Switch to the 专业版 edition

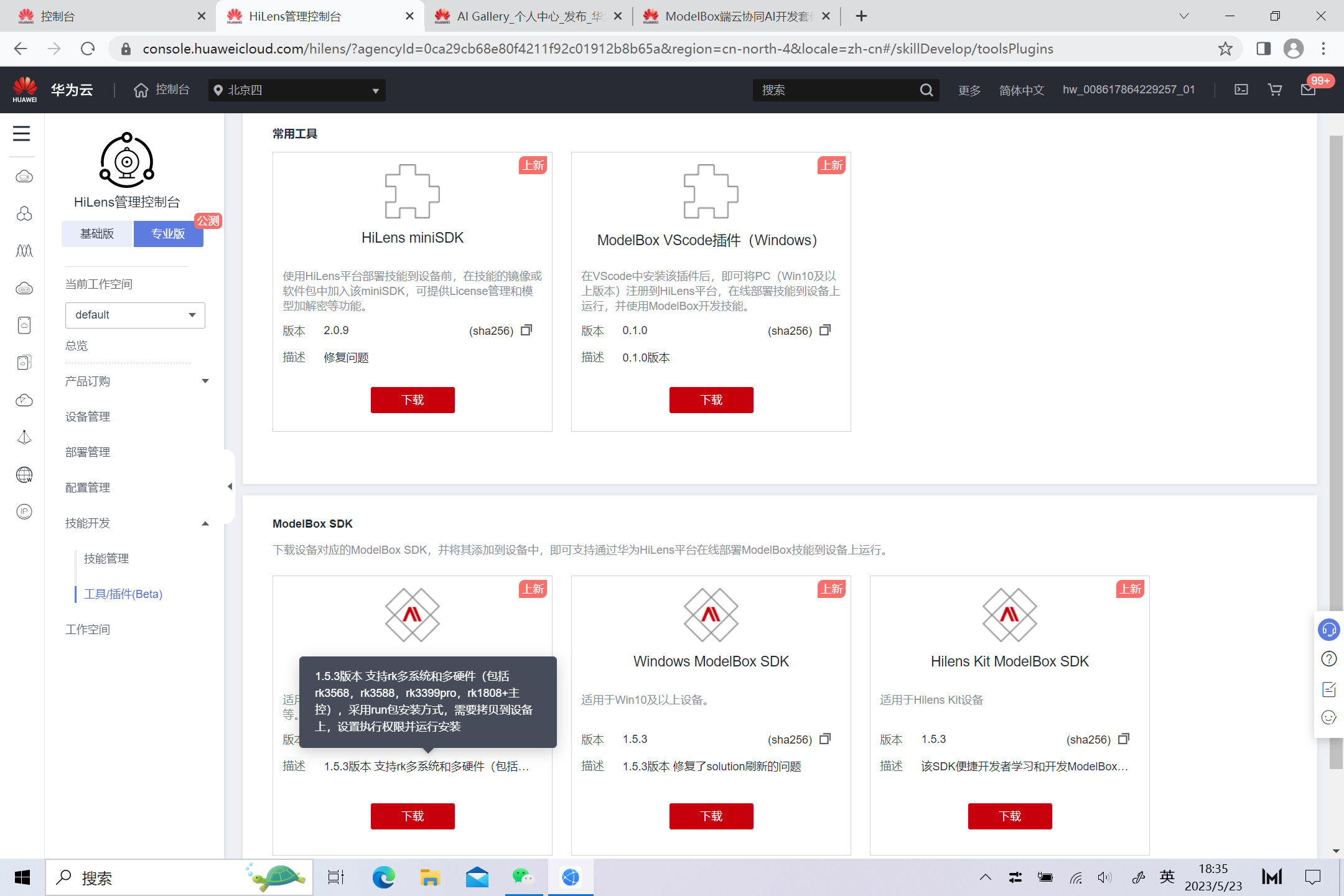coord(168,233)
